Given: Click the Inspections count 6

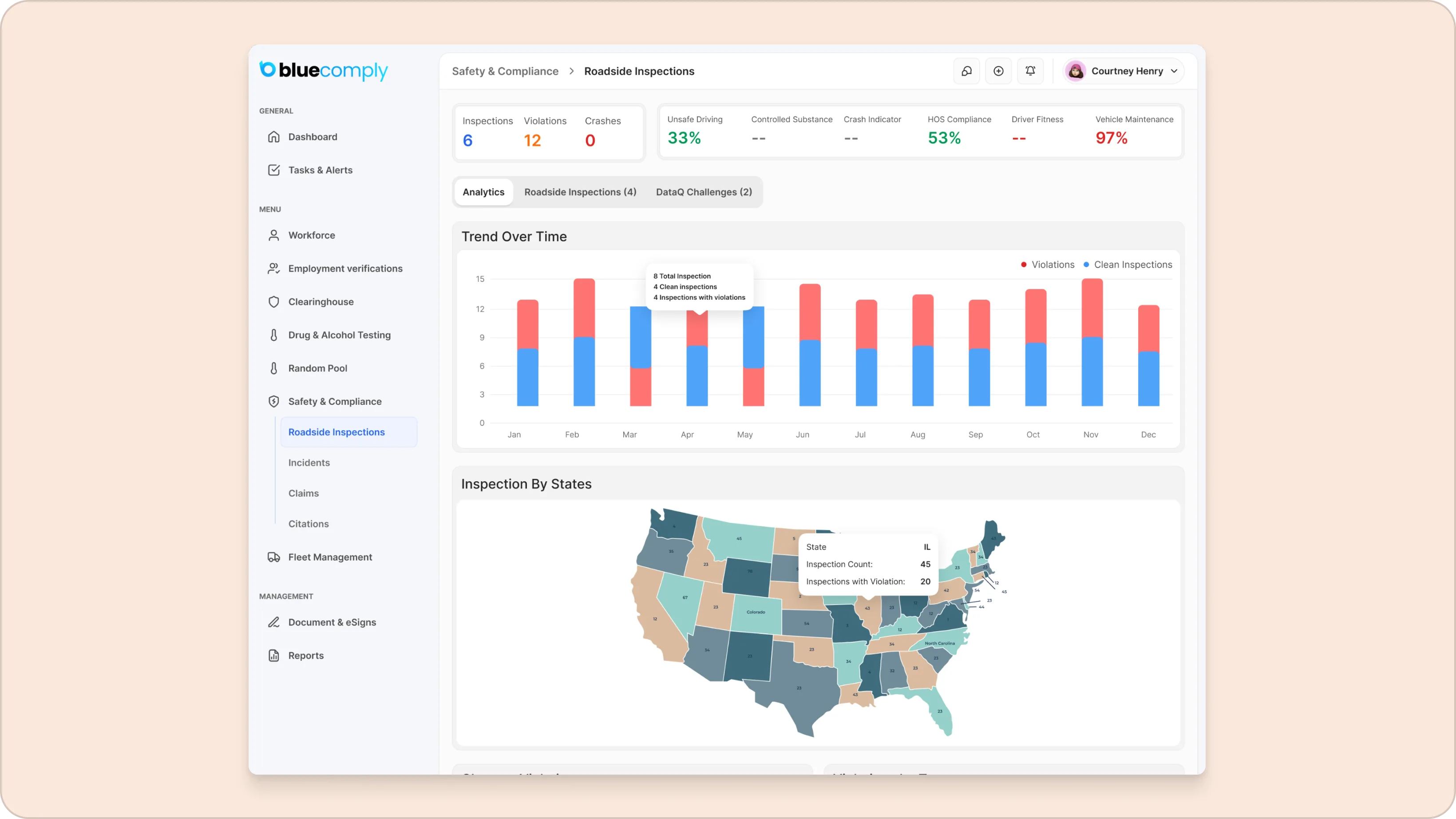Looking at the screenshot, I should (467, 140).
